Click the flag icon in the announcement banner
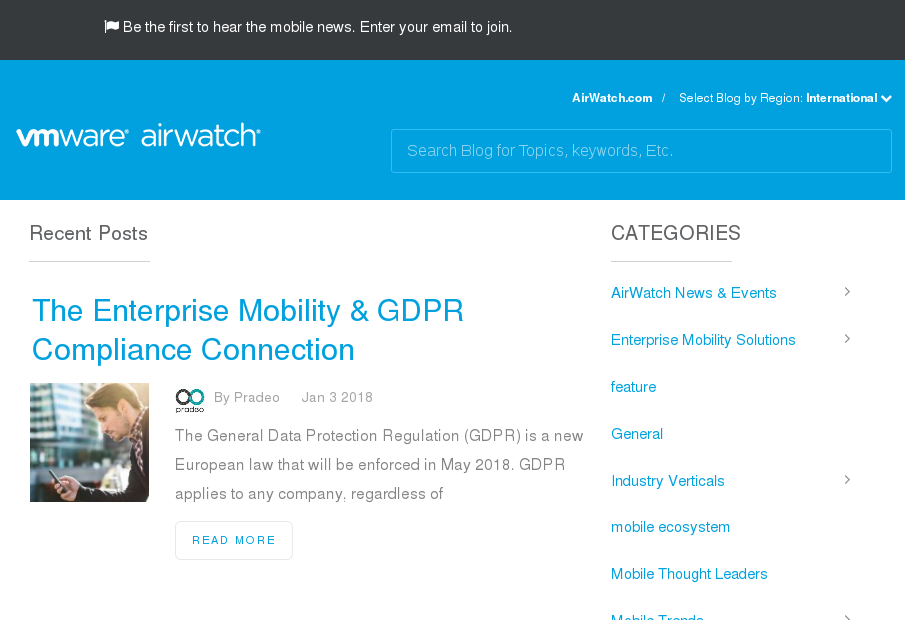This screenshot has height=620, width=905. click(110, 26)
